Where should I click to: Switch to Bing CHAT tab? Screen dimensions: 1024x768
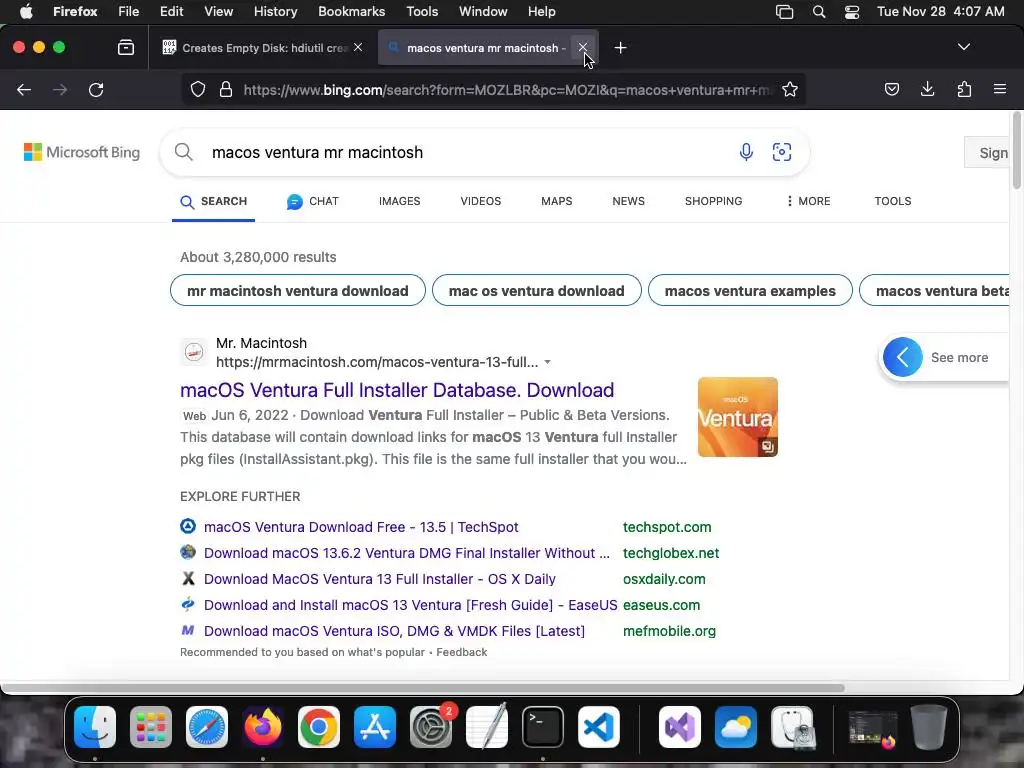click(313, 201)
